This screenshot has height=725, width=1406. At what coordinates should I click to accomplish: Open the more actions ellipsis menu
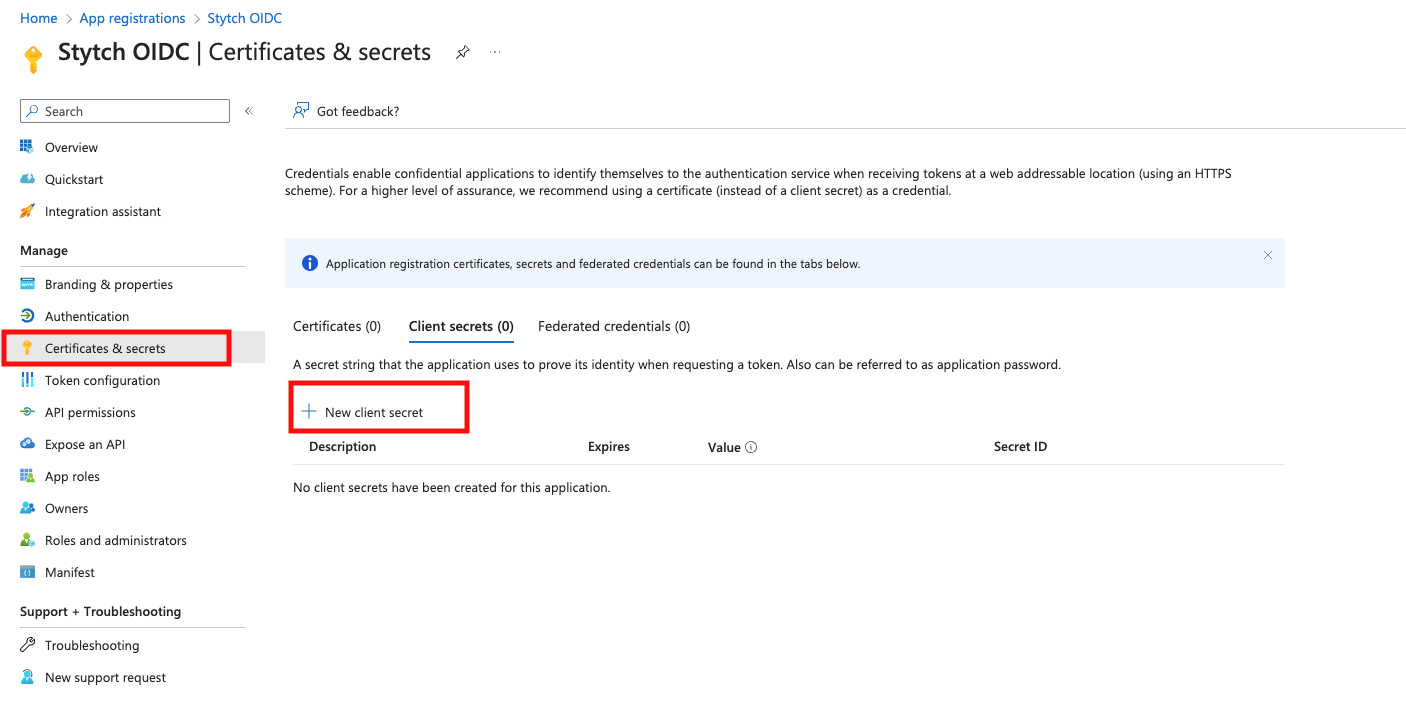point(495,51)
